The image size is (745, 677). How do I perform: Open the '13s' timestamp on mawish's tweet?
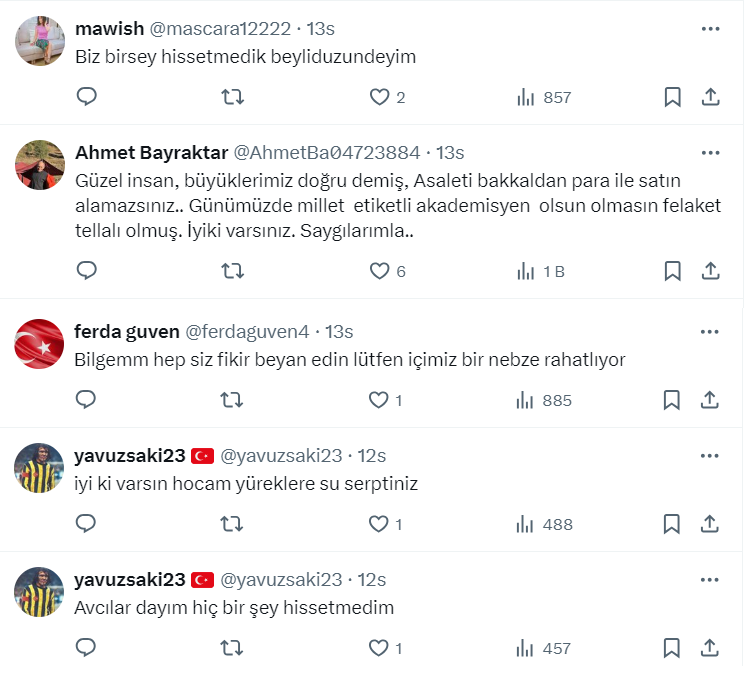pos(320,29)
